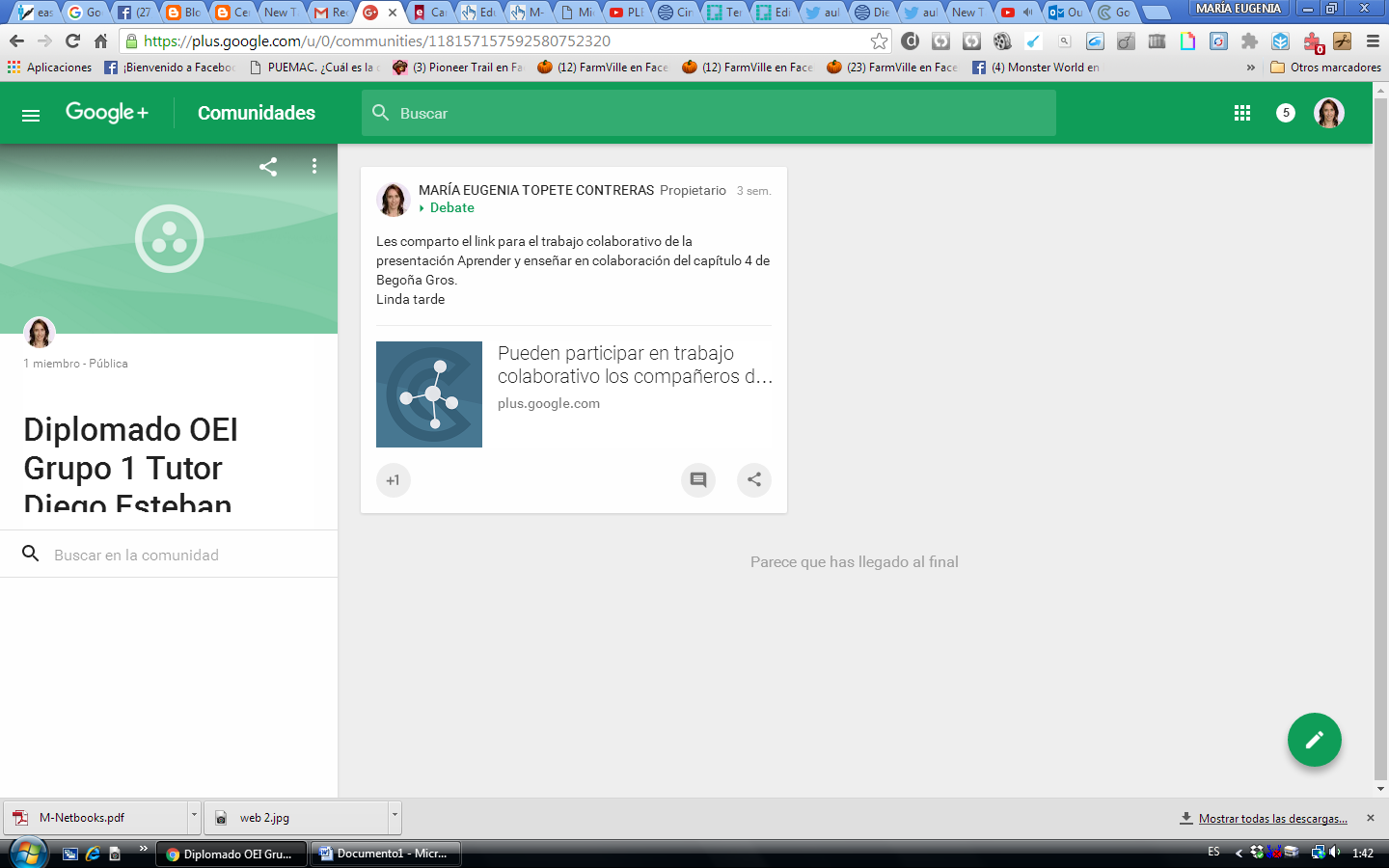Comment on María Eugenia's post

[698, 480]
